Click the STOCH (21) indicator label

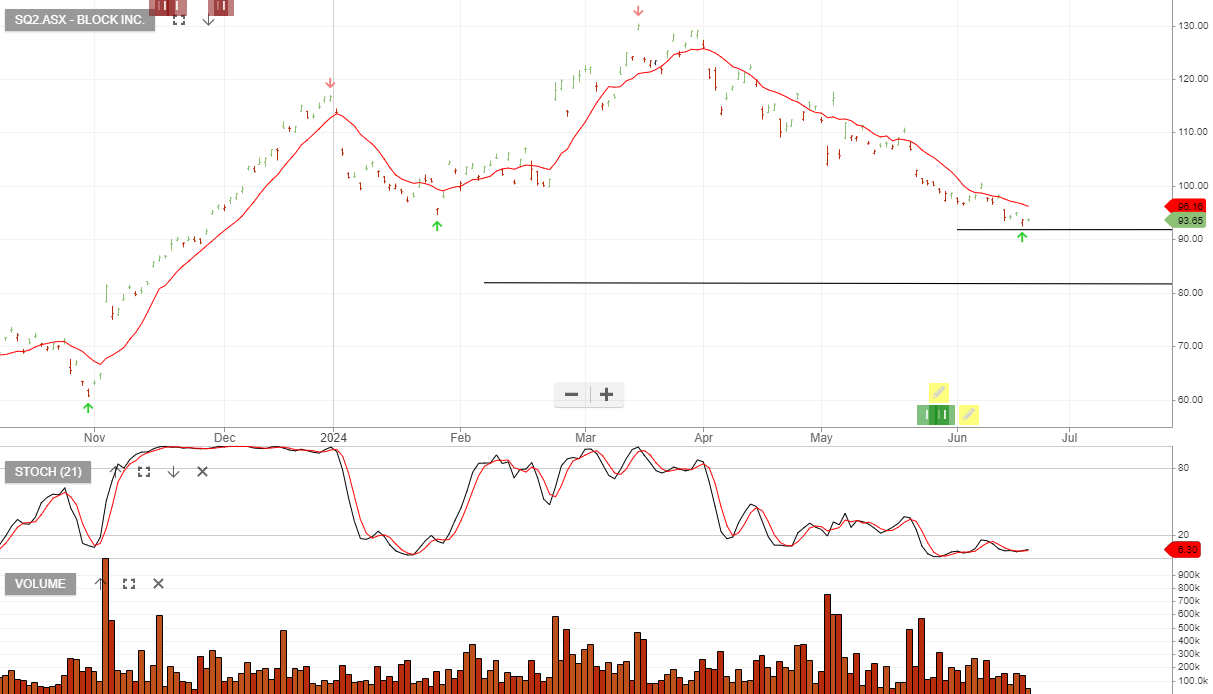(48, 472)
